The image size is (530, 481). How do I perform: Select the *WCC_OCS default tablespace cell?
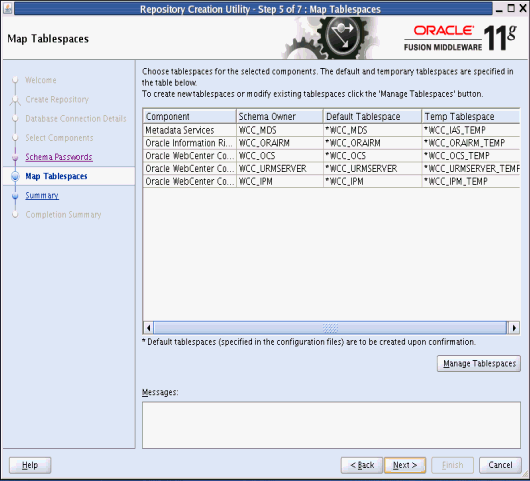pos(372,156)
